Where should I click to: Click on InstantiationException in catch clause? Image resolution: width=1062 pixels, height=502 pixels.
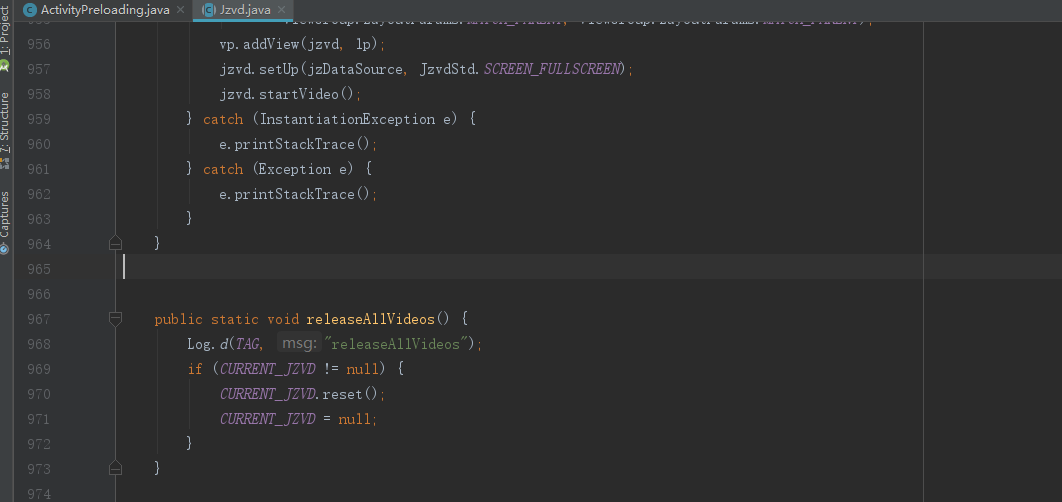[347, 119]
